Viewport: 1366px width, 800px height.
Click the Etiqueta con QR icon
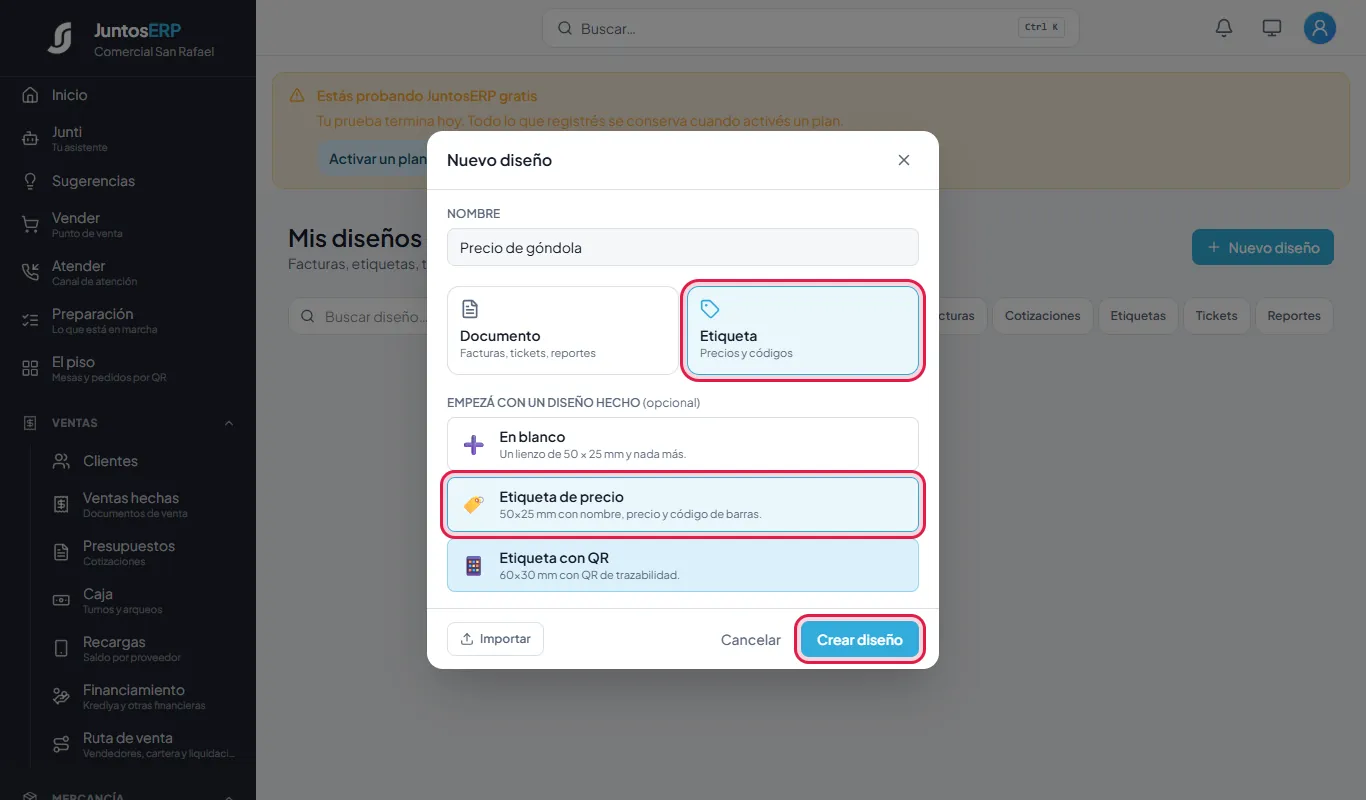pyautogui.click(x=474, y=566)
